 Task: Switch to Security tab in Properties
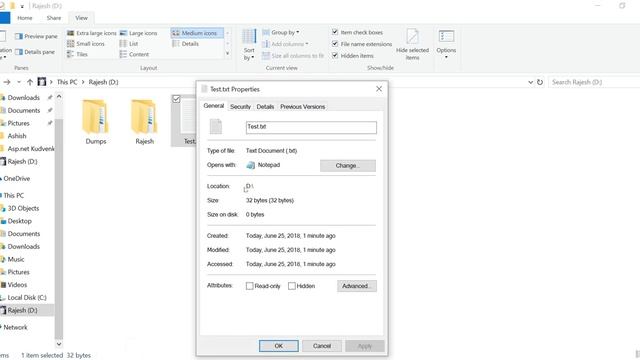(240, 107)
